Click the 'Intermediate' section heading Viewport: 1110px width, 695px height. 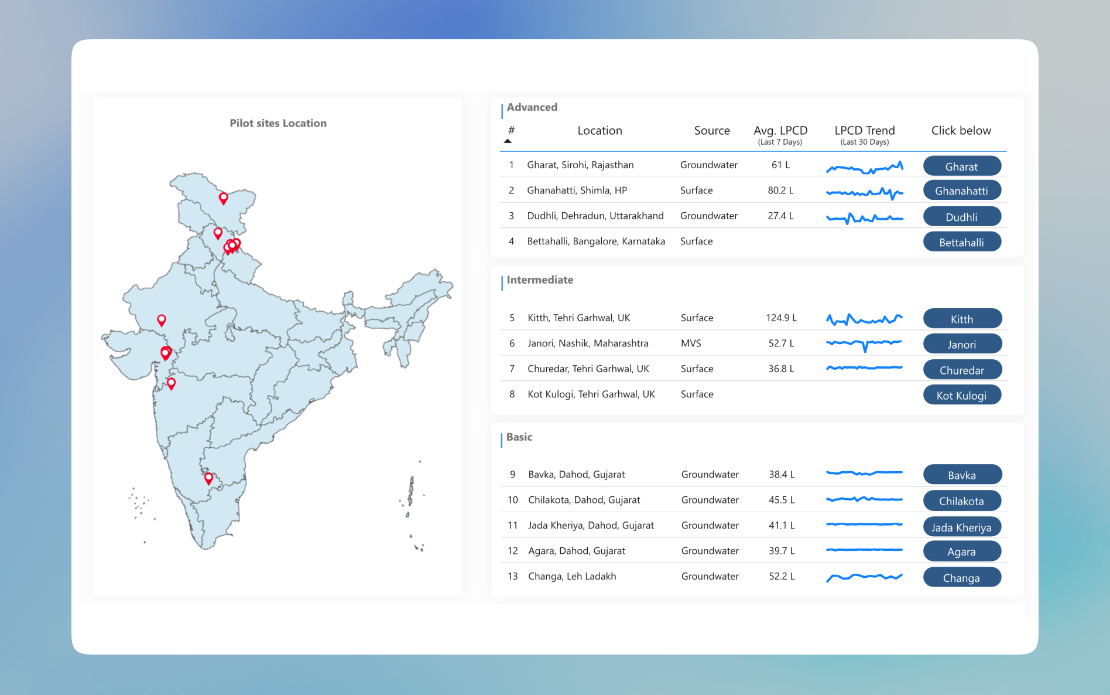[x=539, y=280]
